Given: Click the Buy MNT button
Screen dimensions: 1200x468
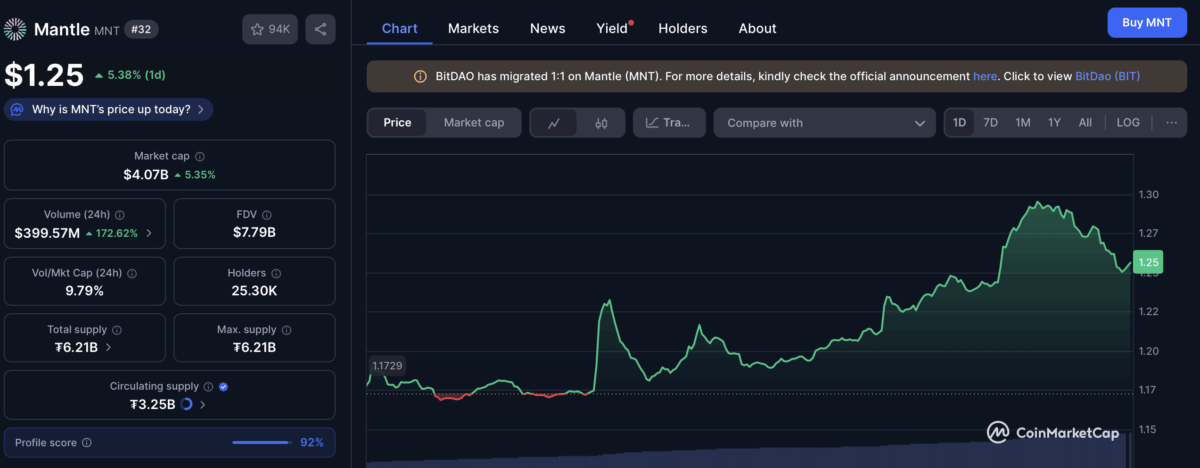Looking at the screenshot, I should tap(1146, 22).
